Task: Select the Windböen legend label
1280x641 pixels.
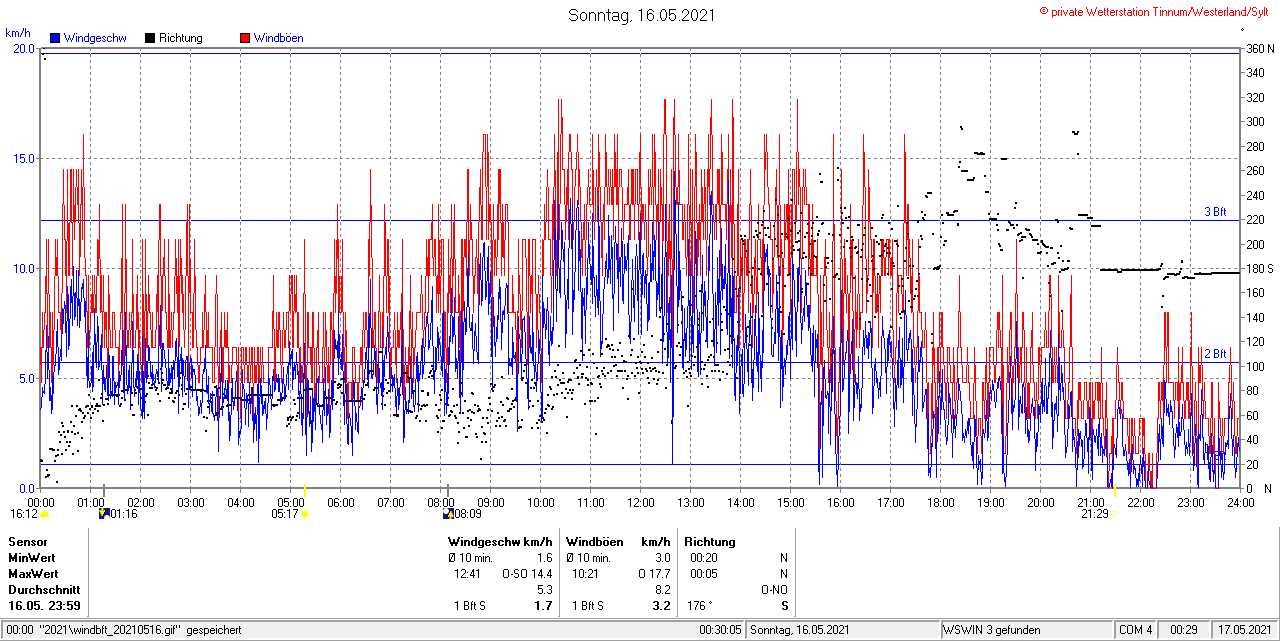Action: [x=278, y=38]
